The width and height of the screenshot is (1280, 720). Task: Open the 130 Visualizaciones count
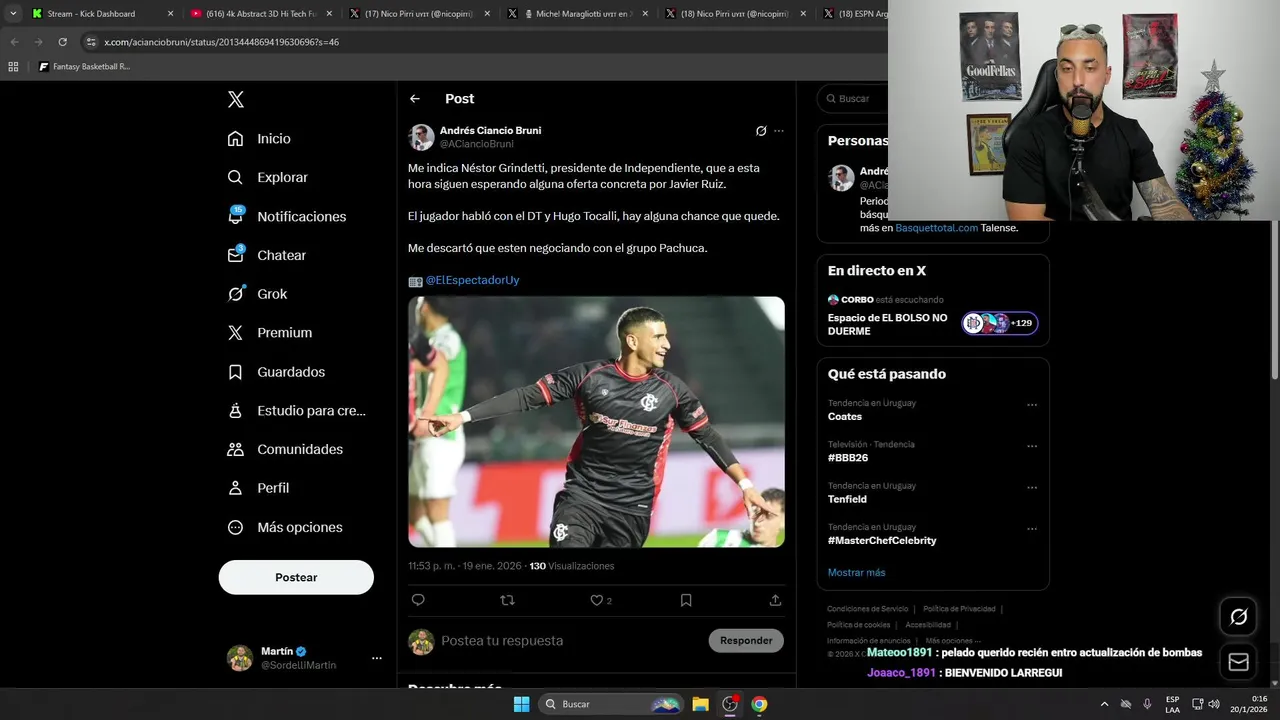572,566
